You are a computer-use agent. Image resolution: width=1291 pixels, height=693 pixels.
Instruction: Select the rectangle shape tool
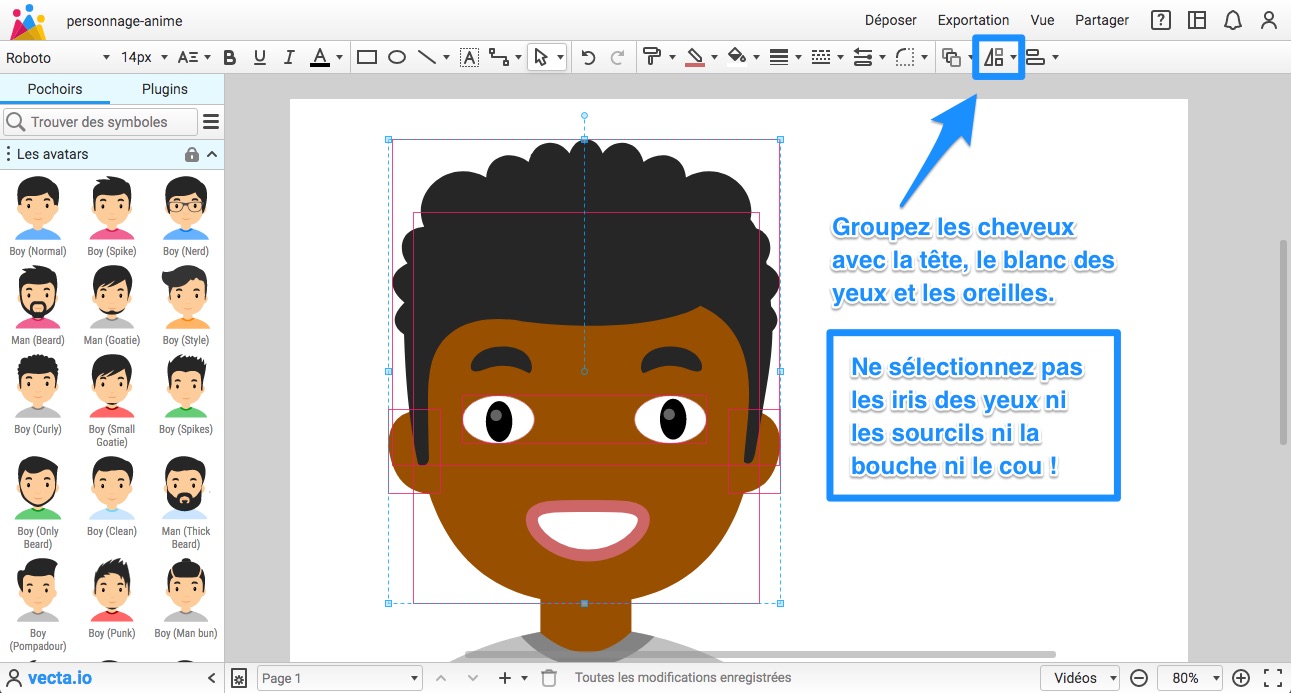367,57
